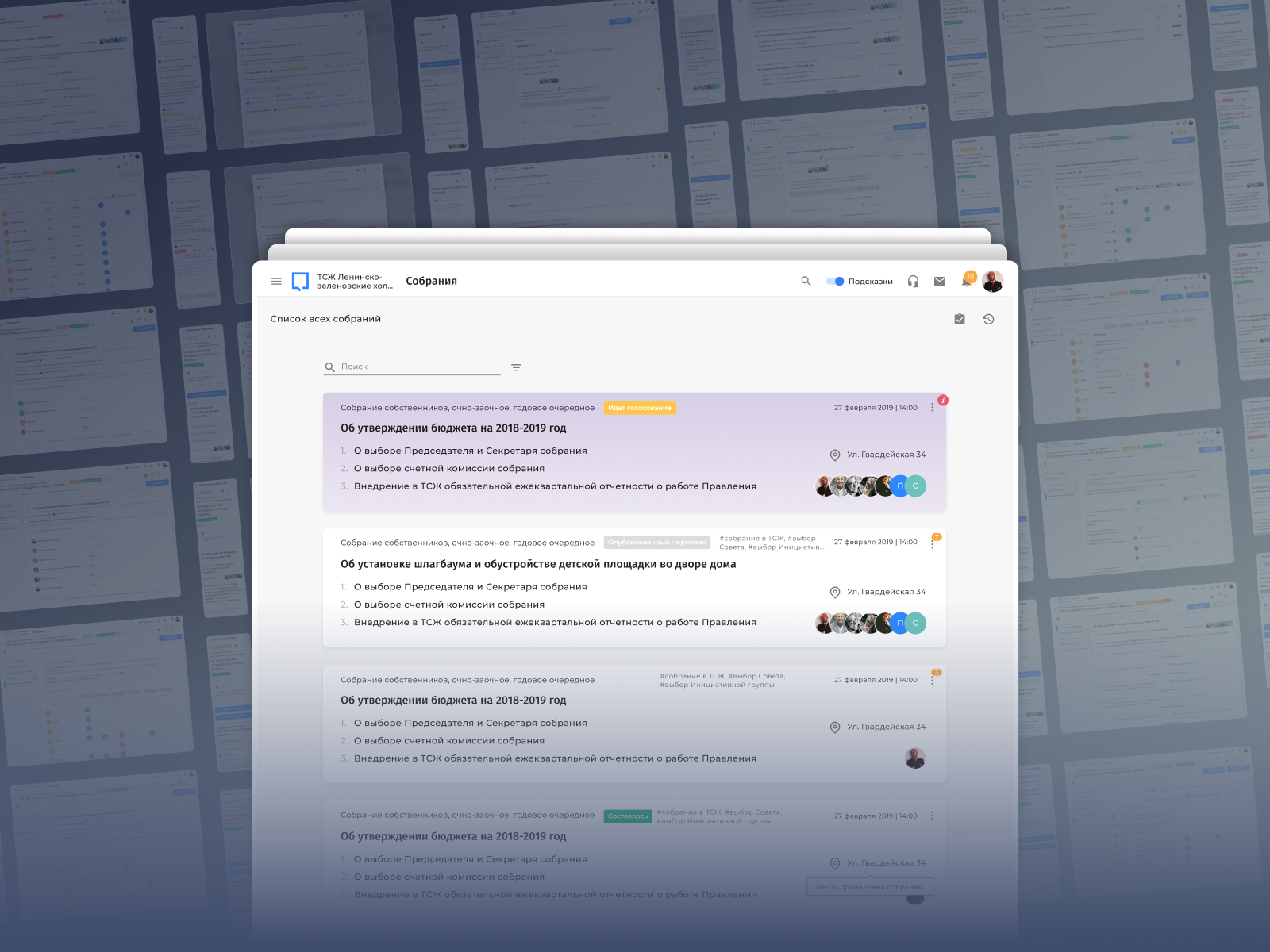1270x952 pixels.
Task: Click date '27 февраля 2019 | 14:00' on voting card
Action: point(876,408)
